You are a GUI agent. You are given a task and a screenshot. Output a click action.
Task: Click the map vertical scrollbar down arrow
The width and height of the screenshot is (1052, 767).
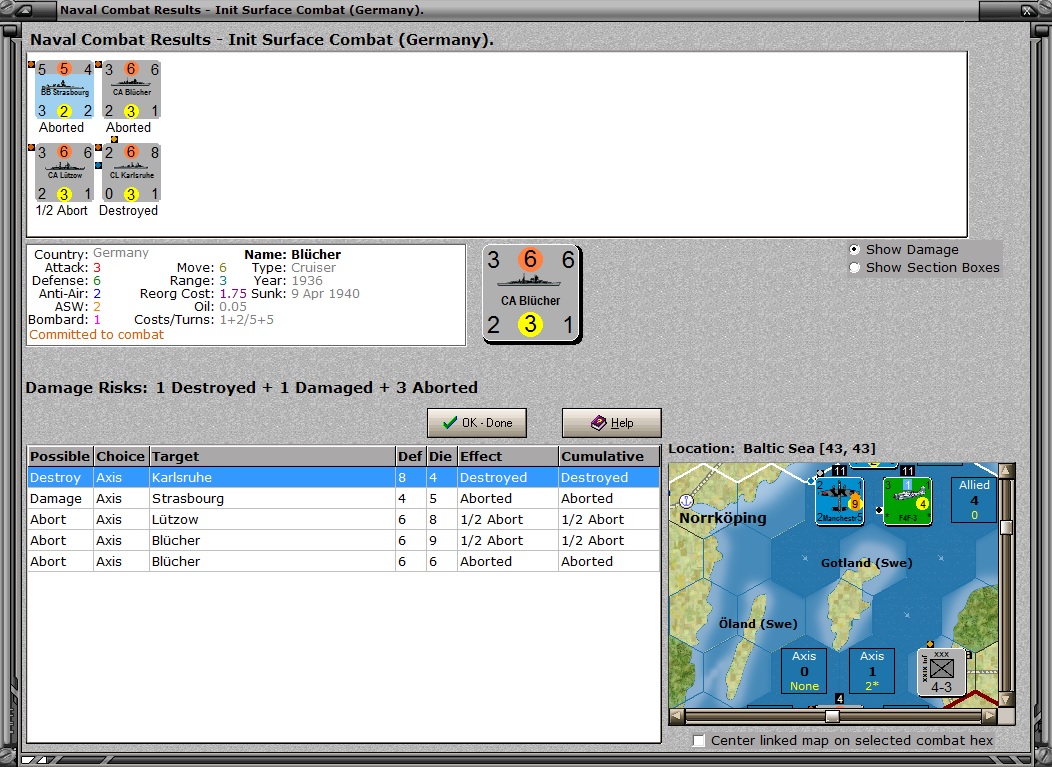coord(1006,700)
